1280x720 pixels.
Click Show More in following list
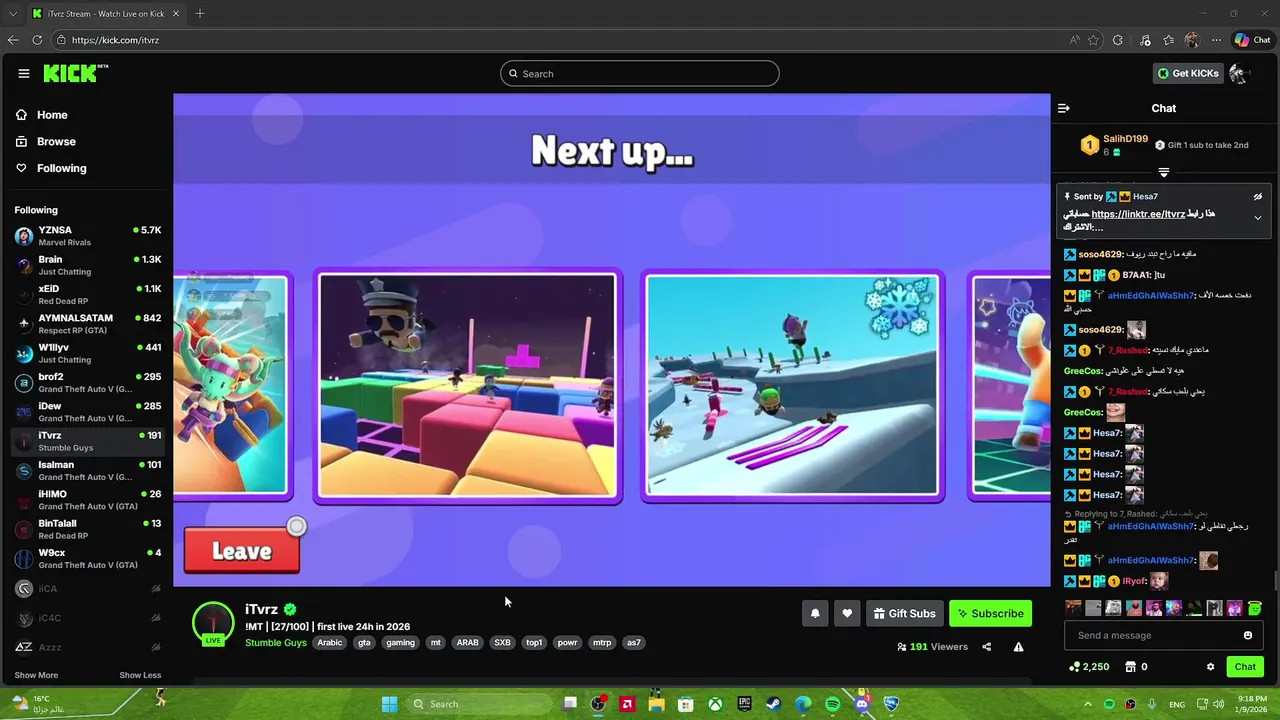[x=36, y=675]
